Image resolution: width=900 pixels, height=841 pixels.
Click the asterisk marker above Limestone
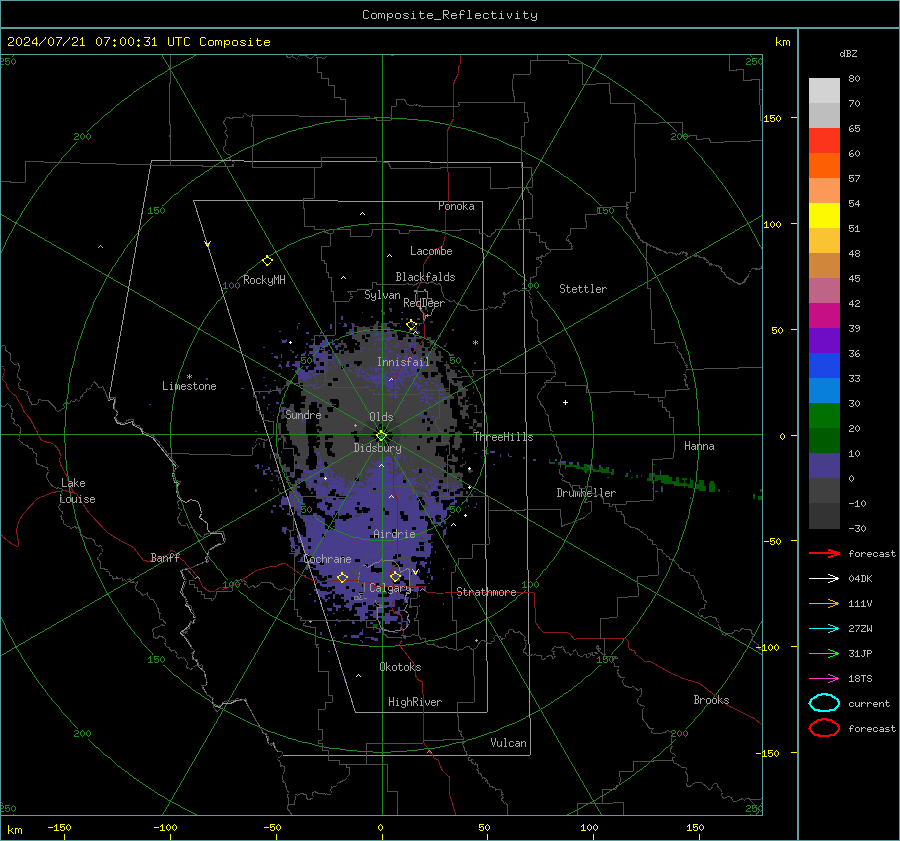coord(189,377)
